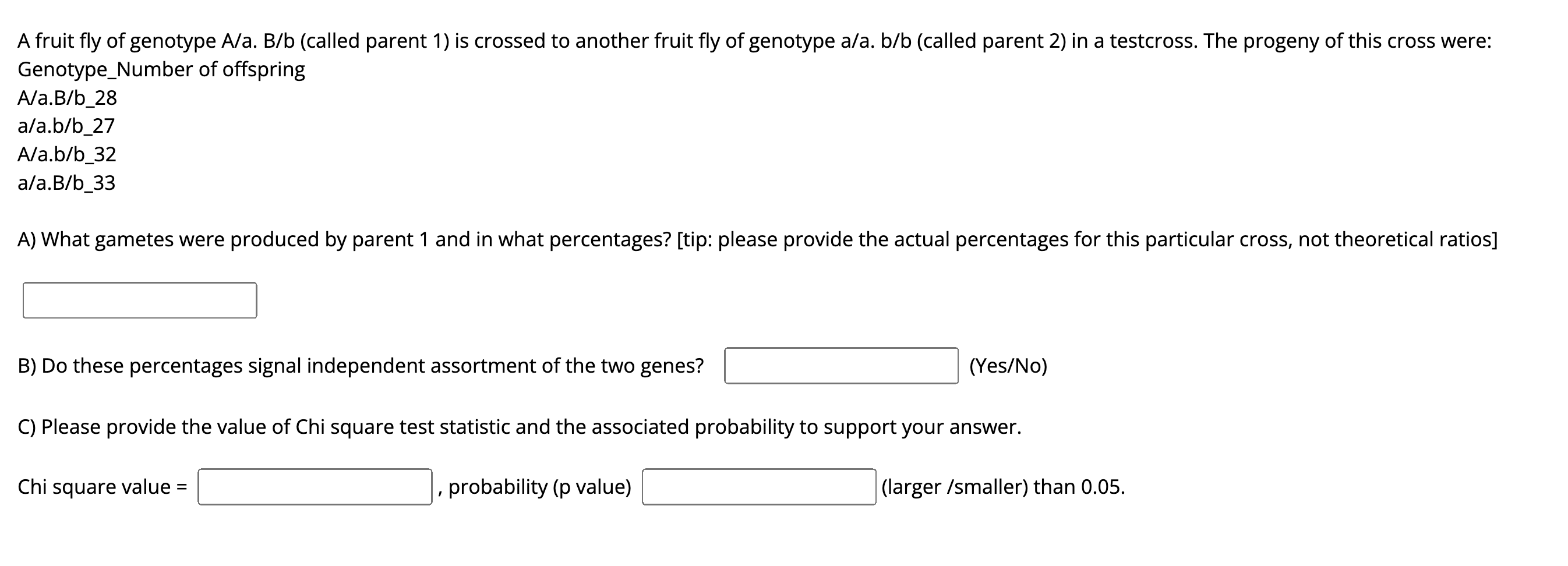Screen dimensions: 1568x566
Task: Focus the Yes/No independent assortment field
Action: (840, 366)
